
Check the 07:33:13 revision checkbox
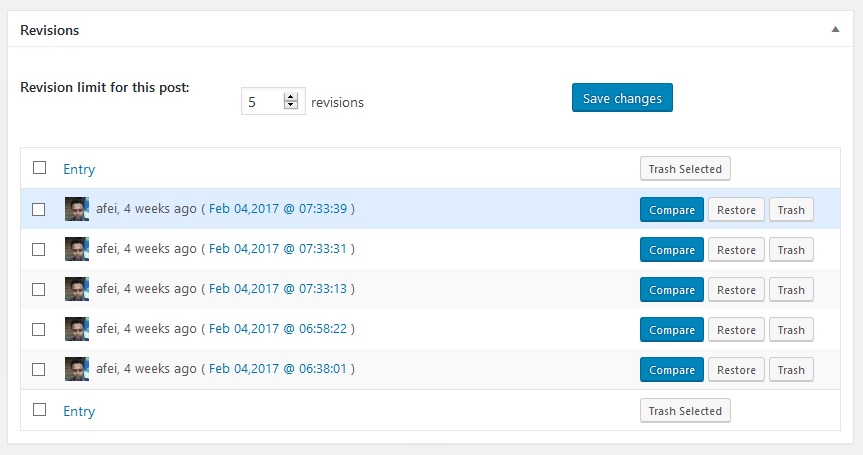pyautogui.click(x=39, y=289)
